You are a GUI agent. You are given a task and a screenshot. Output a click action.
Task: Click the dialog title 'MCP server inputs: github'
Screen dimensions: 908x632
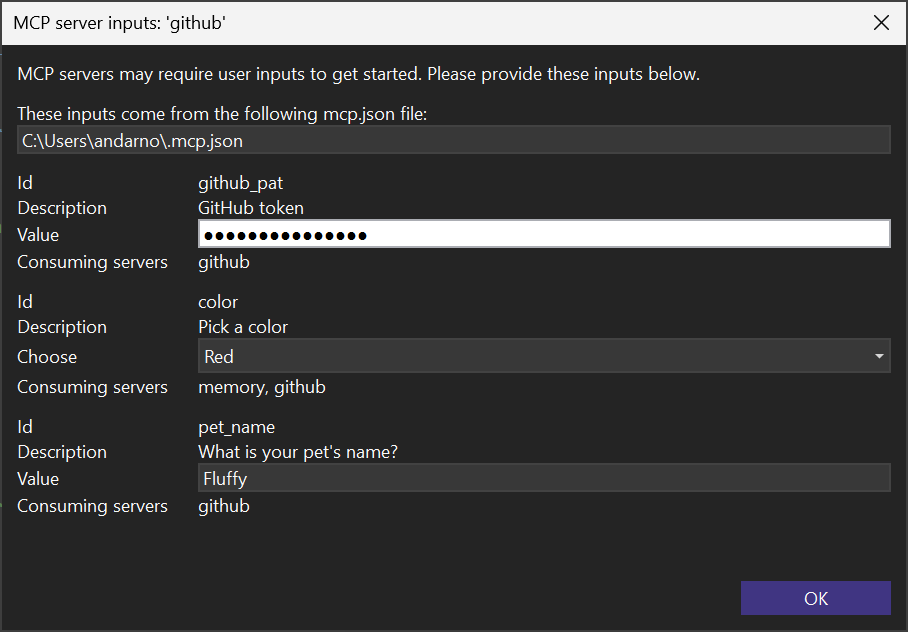click(x=119, y=22)
